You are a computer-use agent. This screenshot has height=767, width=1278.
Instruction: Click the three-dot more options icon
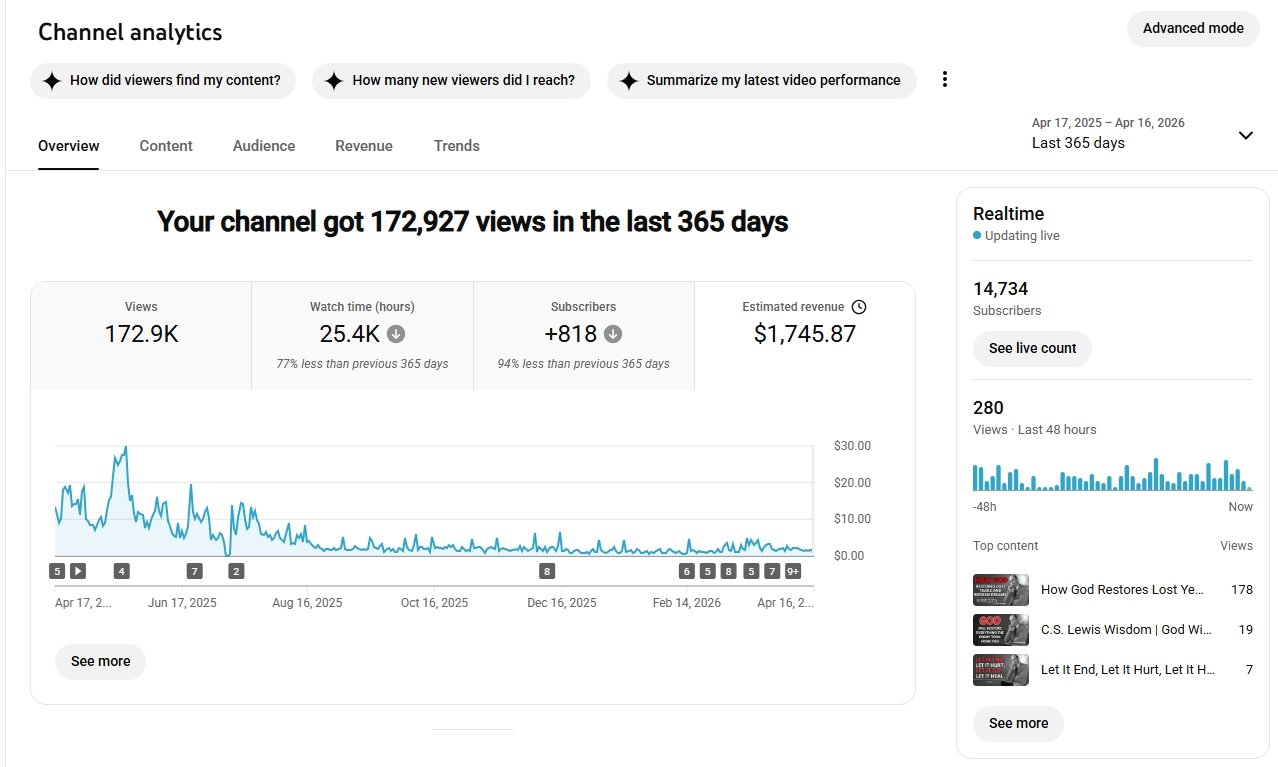click(x=944, y=80)
